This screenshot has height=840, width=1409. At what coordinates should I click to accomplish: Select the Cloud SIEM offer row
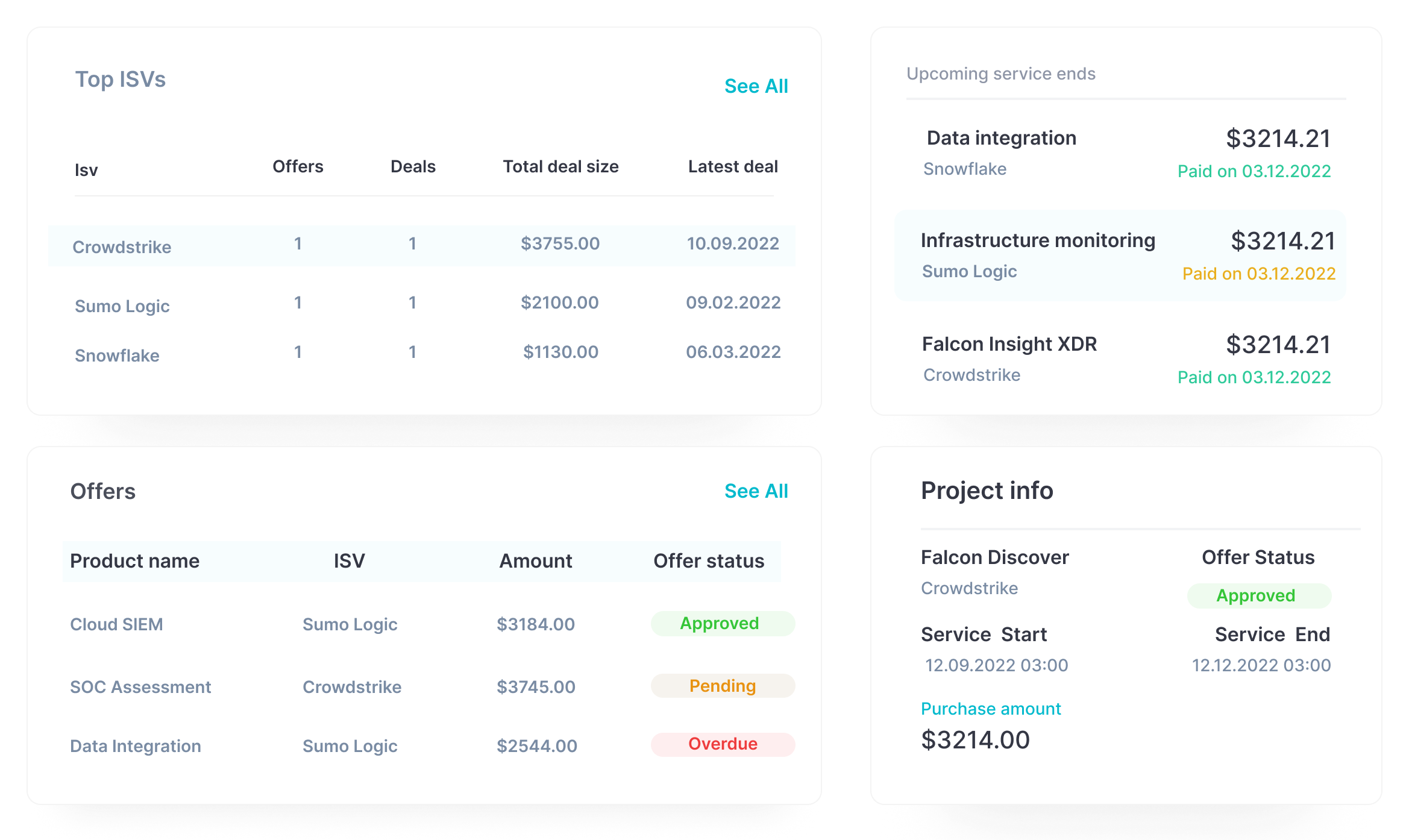pos(117,624)
